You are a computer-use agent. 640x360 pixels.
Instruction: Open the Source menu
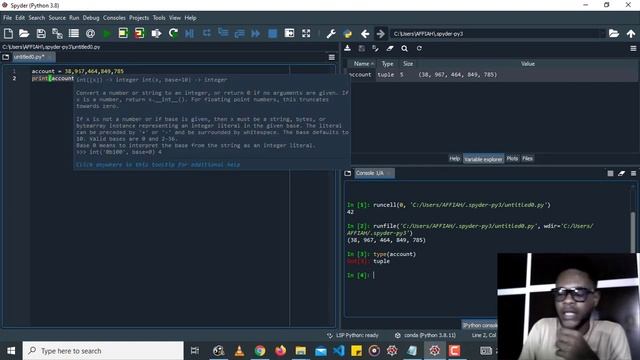pyautogui.click(x=57, y=18)
